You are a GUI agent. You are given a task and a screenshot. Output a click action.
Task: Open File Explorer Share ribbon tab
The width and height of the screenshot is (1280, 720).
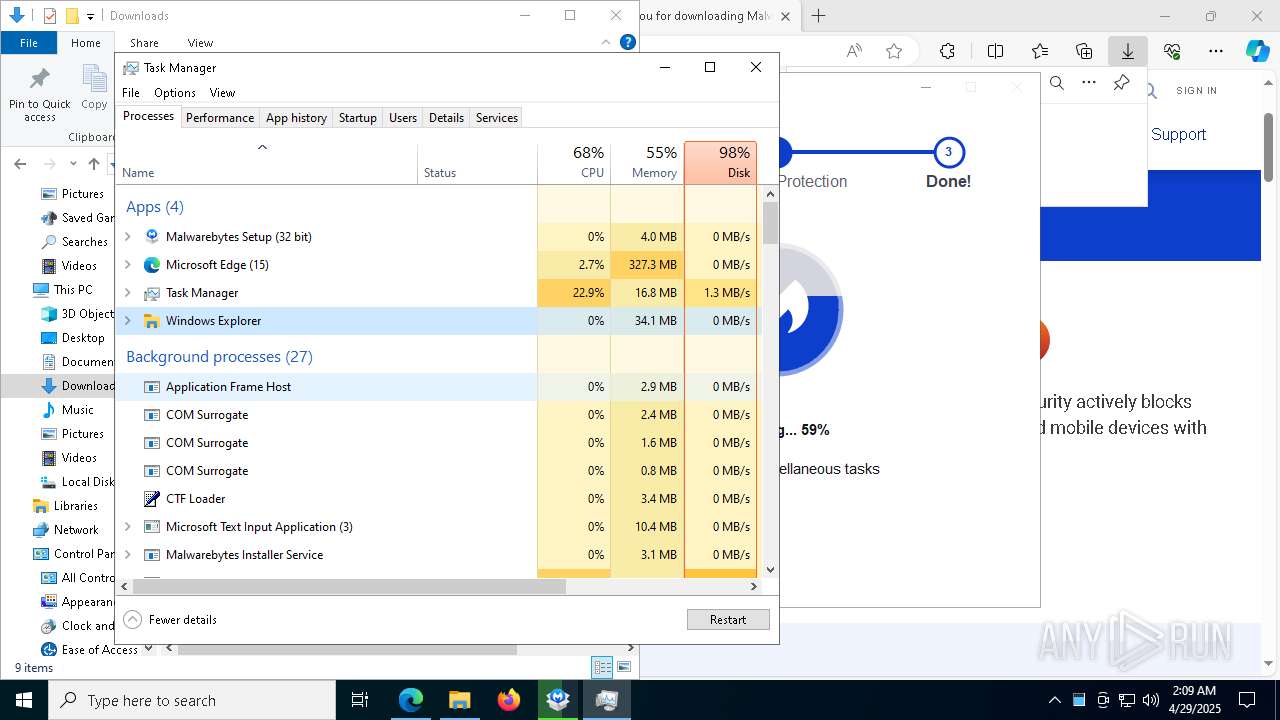(144, 43)
